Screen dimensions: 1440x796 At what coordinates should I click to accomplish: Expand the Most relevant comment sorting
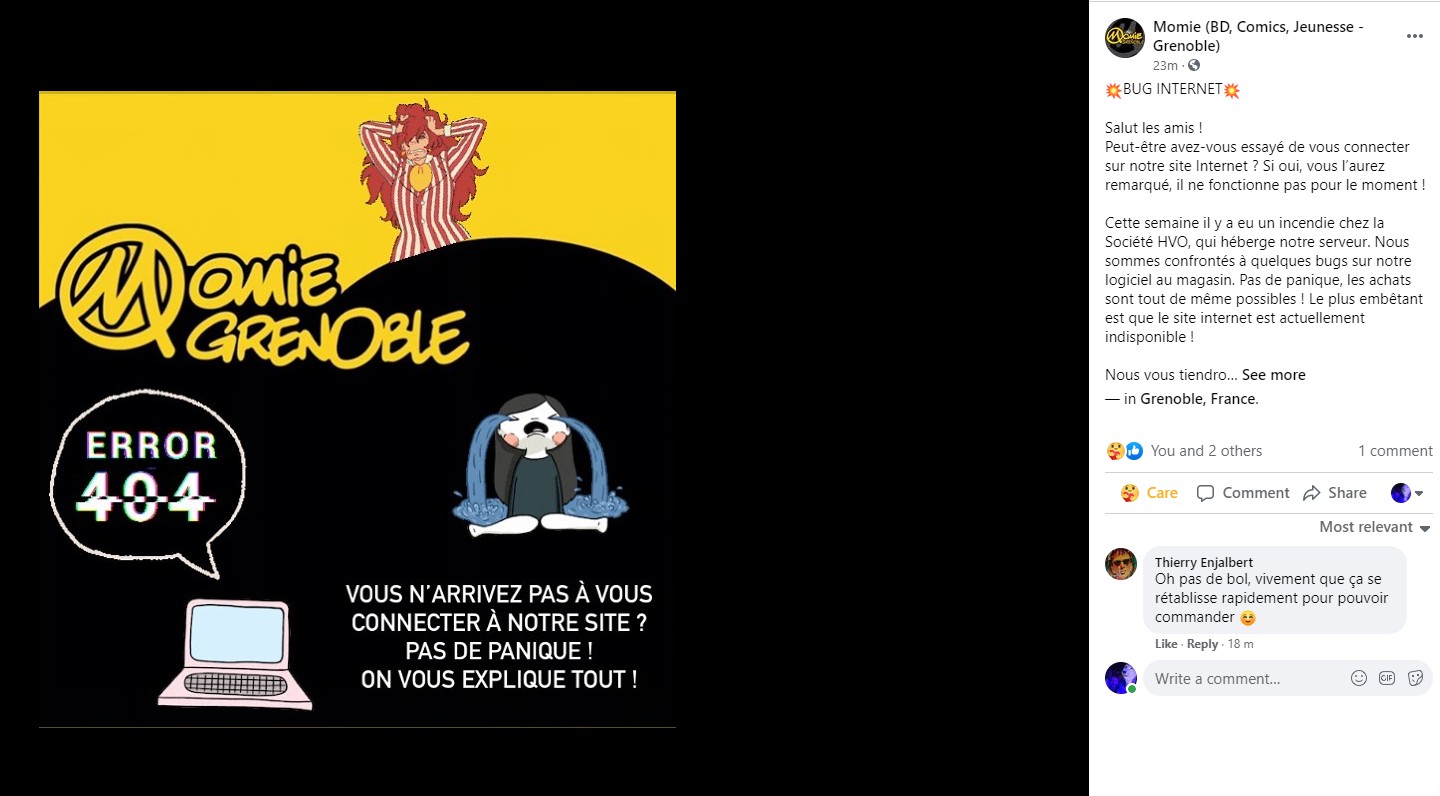(1375, 527)
